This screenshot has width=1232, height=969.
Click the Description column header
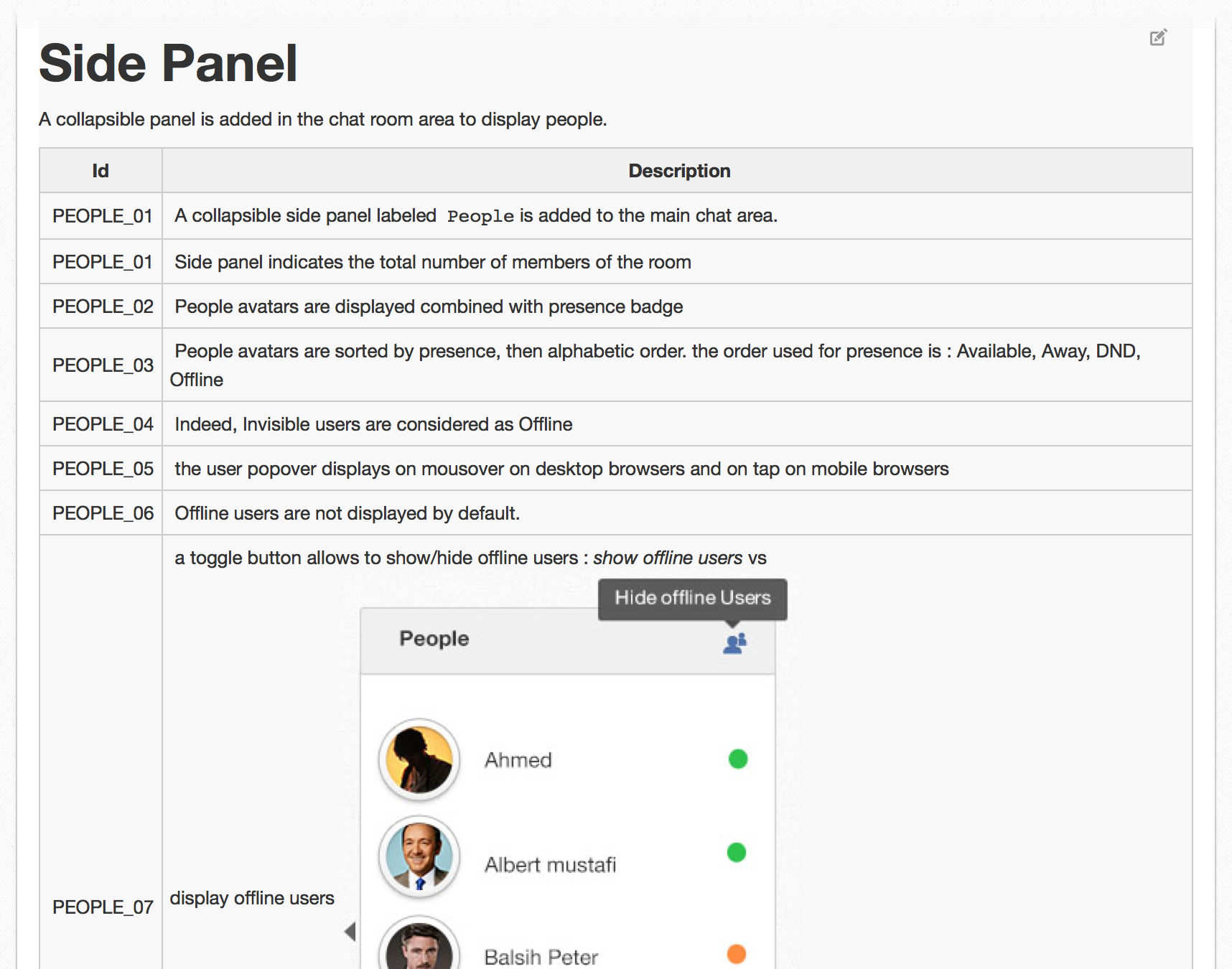(679, 171)
